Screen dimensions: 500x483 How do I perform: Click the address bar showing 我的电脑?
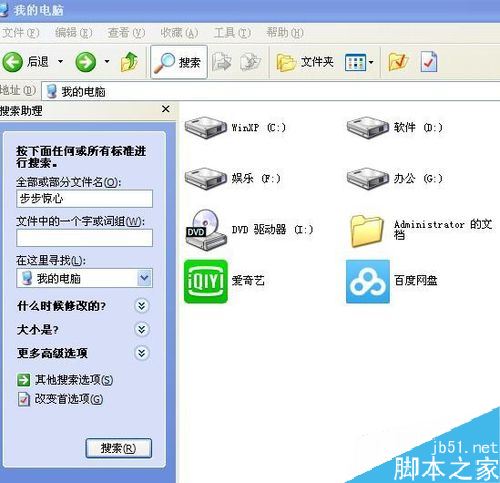point(271,91)
